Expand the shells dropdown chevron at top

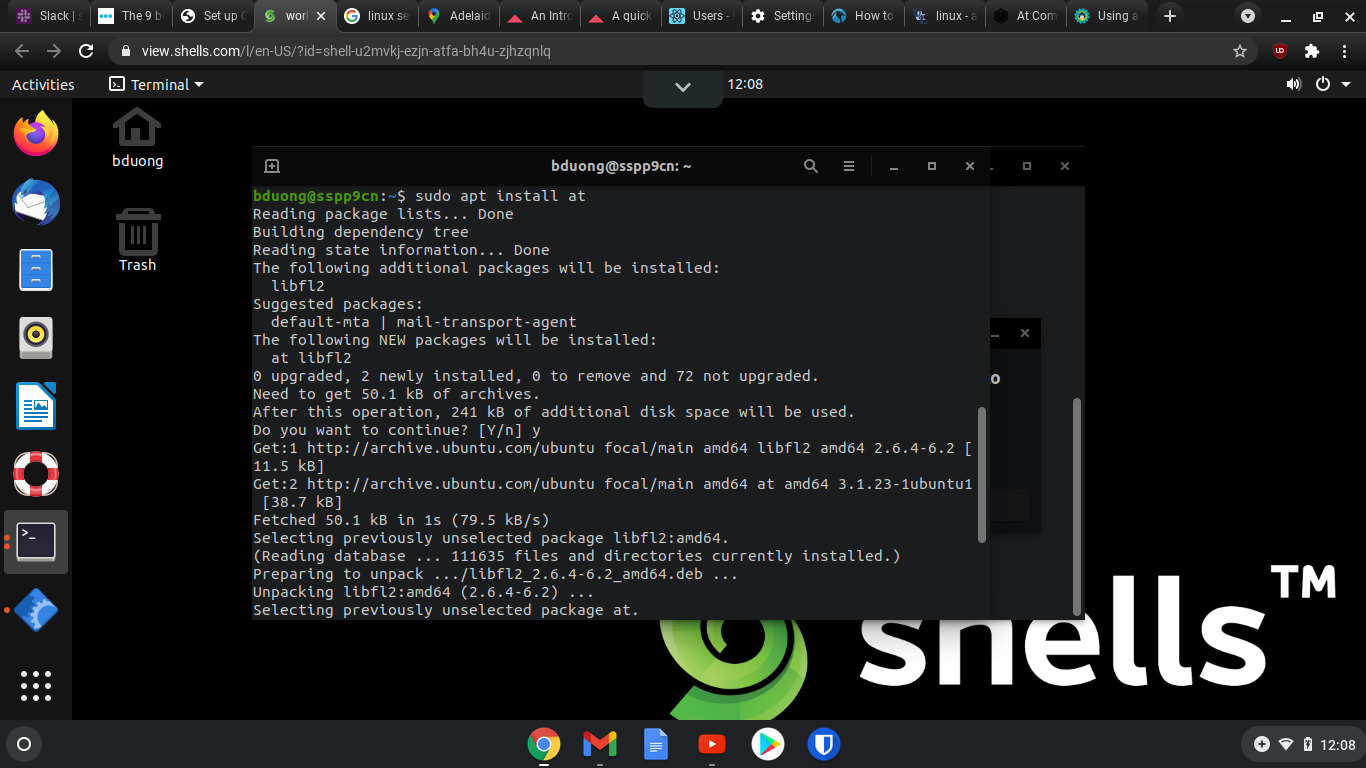point(683,88)
